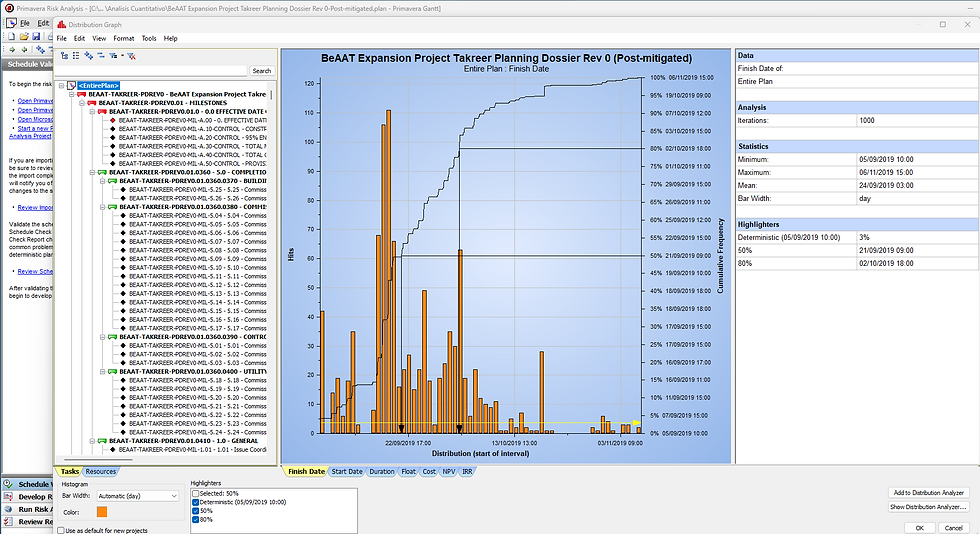Image resolution: width=980 pixels, height=534 pixels.
Task: Click the collapse levels icon in tree toolbar
Action: [101, 56]
